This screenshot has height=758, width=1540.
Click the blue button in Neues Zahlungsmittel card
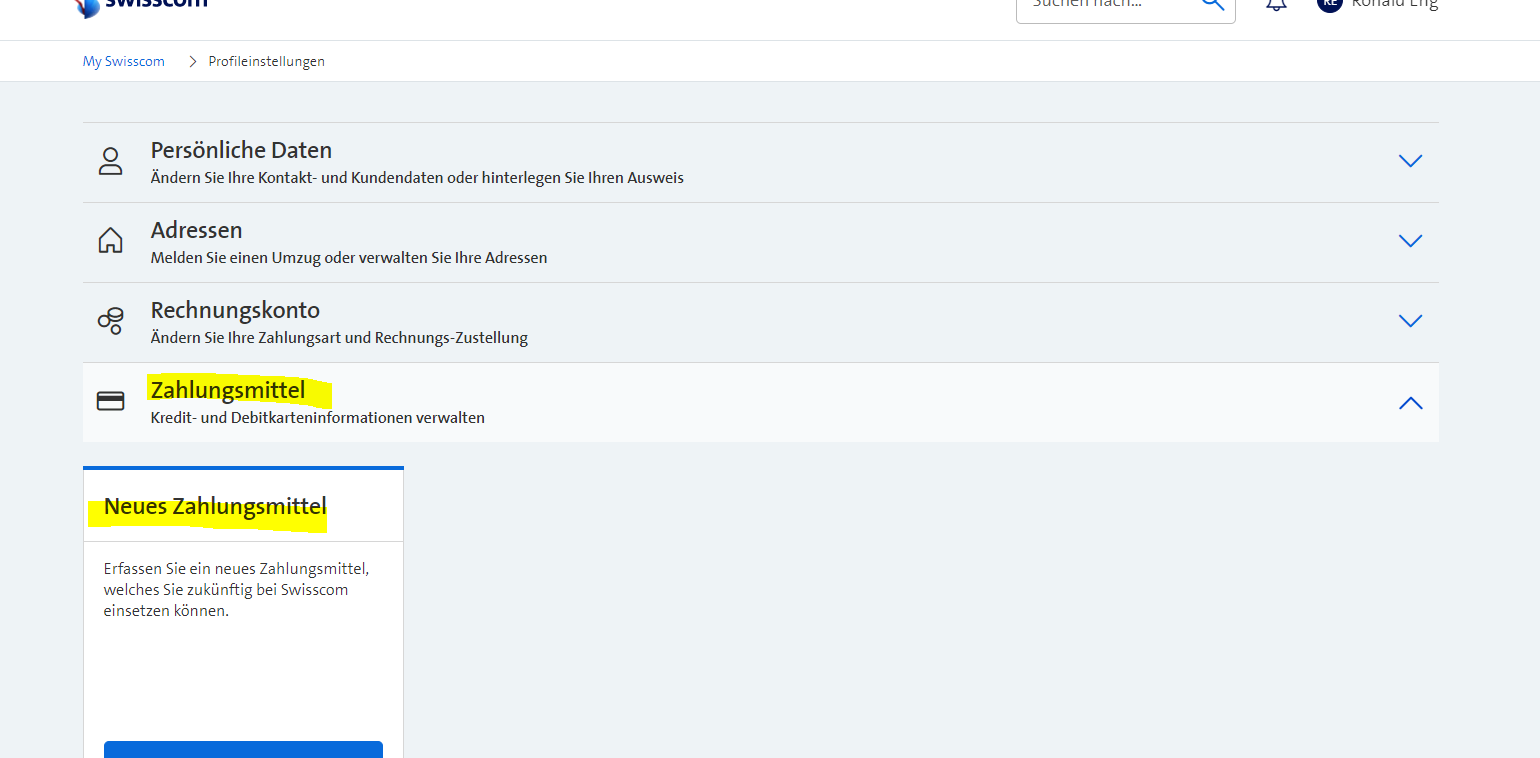[243, 749]
